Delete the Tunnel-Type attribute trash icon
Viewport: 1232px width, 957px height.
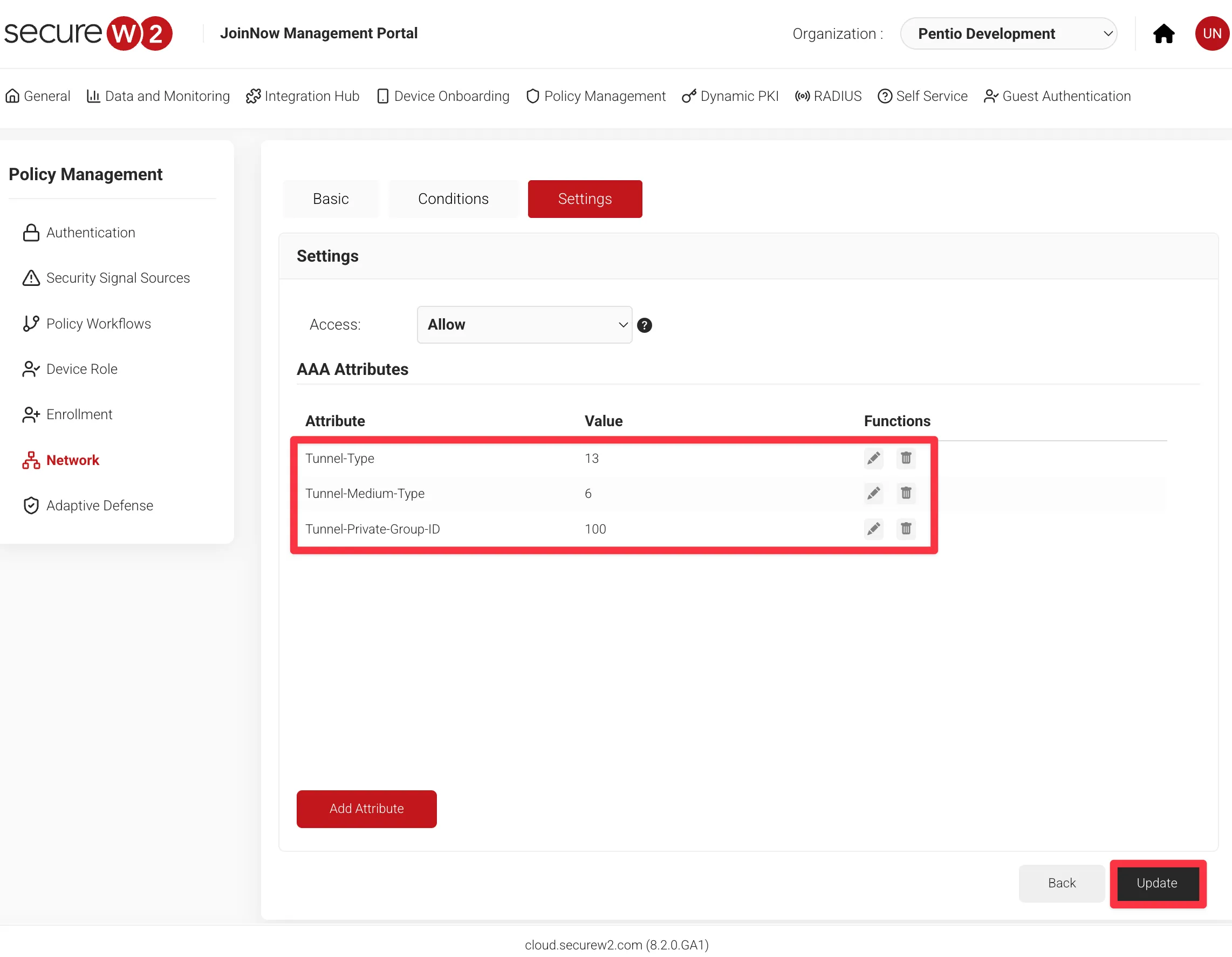[905, 458]
